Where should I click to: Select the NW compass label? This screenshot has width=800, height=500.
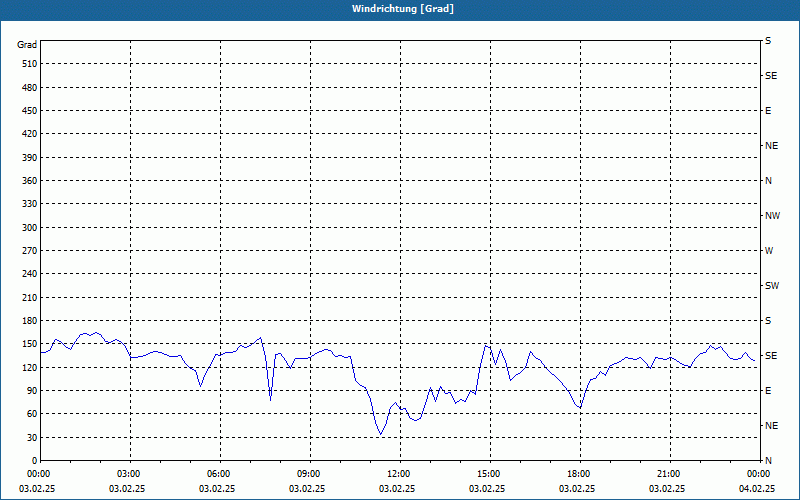[772, 216]
